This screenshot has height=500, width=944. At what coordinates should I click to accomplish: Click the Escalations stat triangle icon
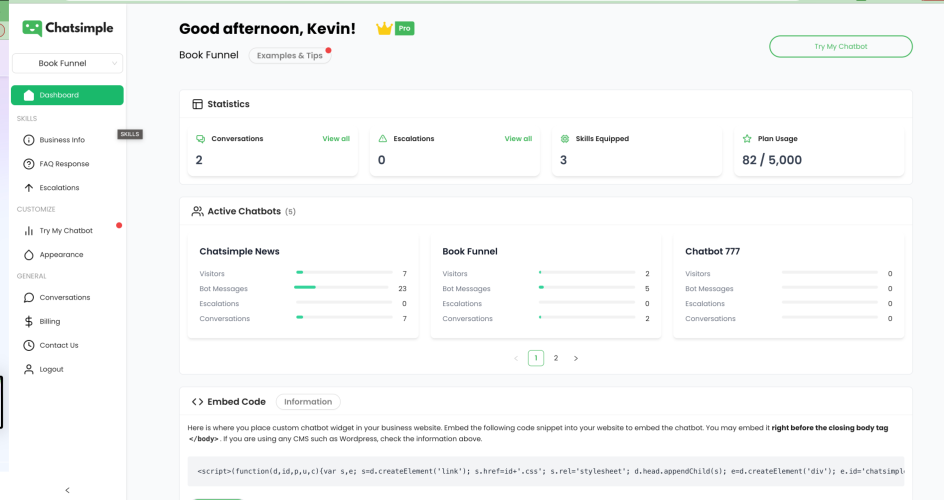(383, 138)
